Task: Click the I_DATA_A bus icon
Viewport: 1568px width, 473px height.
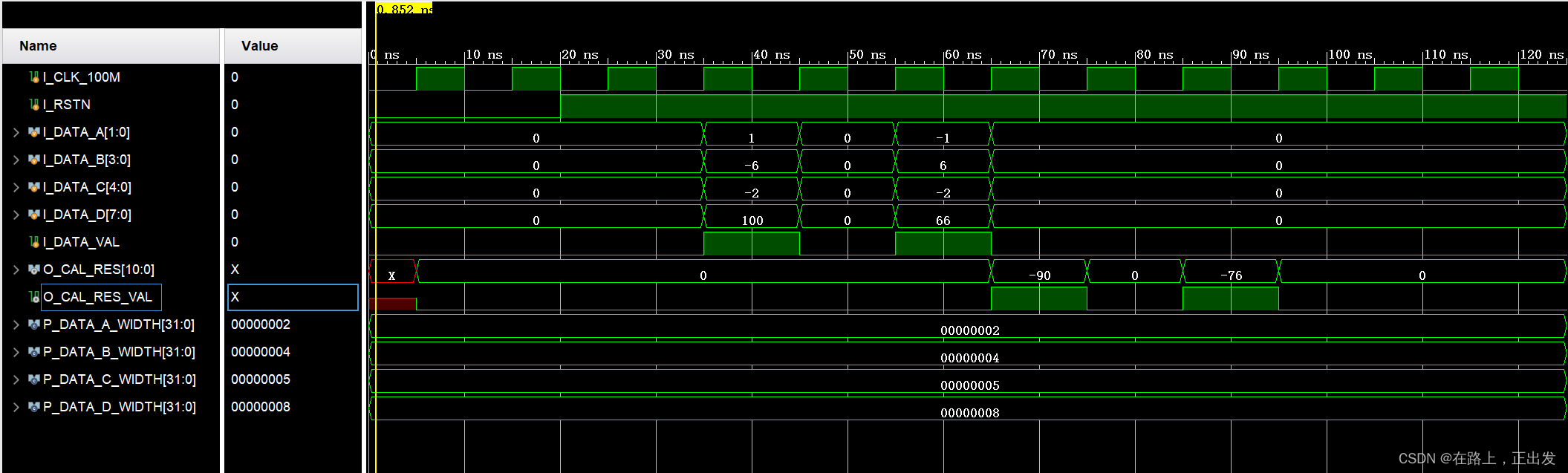Action: [x=34, y=132]
